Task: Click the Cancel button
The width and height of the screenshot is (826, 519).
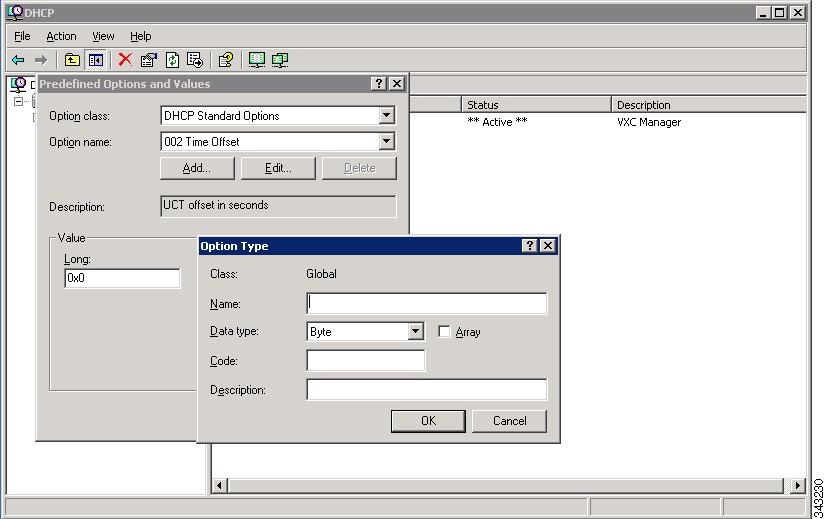Action: [509, 421]
